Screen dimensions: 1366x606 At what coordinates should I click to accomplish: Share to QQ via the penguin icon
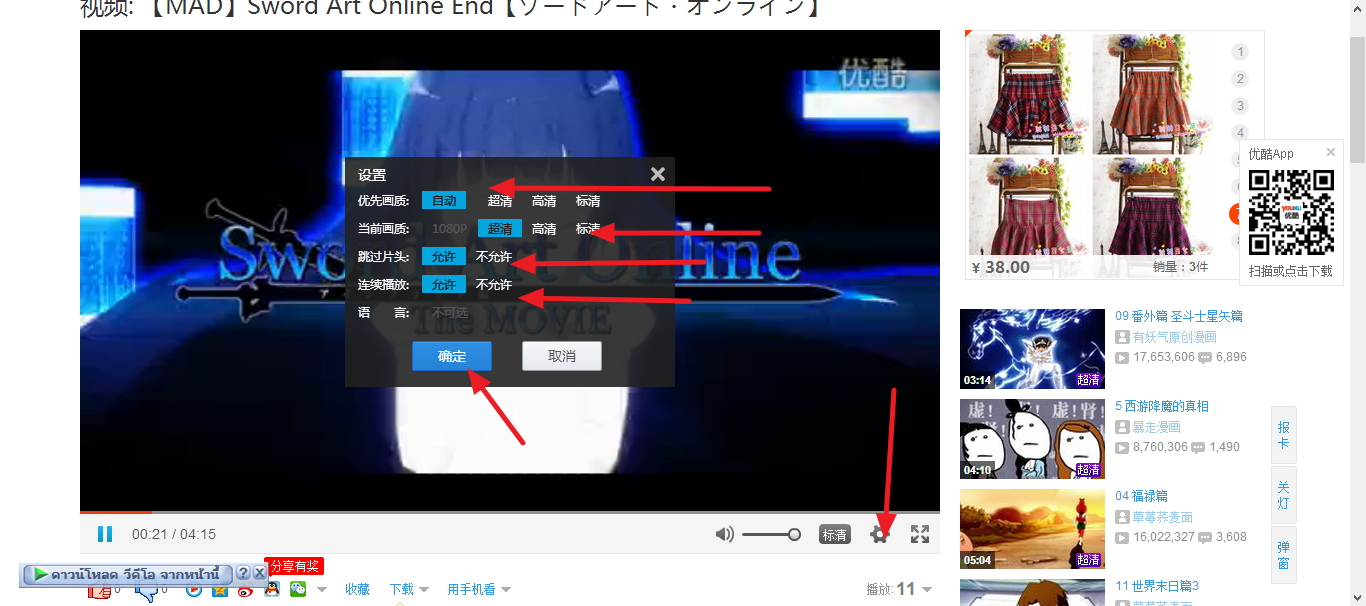click(x=272, y=589)
